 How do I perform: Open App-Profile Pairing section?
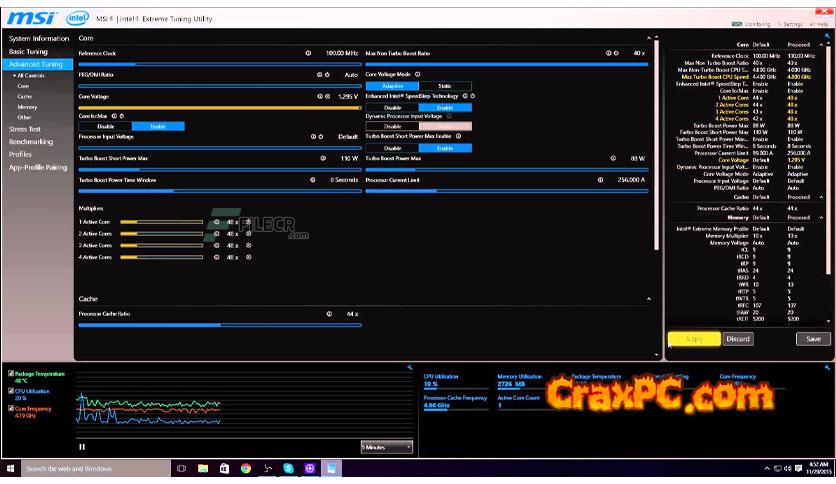point(38,167)
